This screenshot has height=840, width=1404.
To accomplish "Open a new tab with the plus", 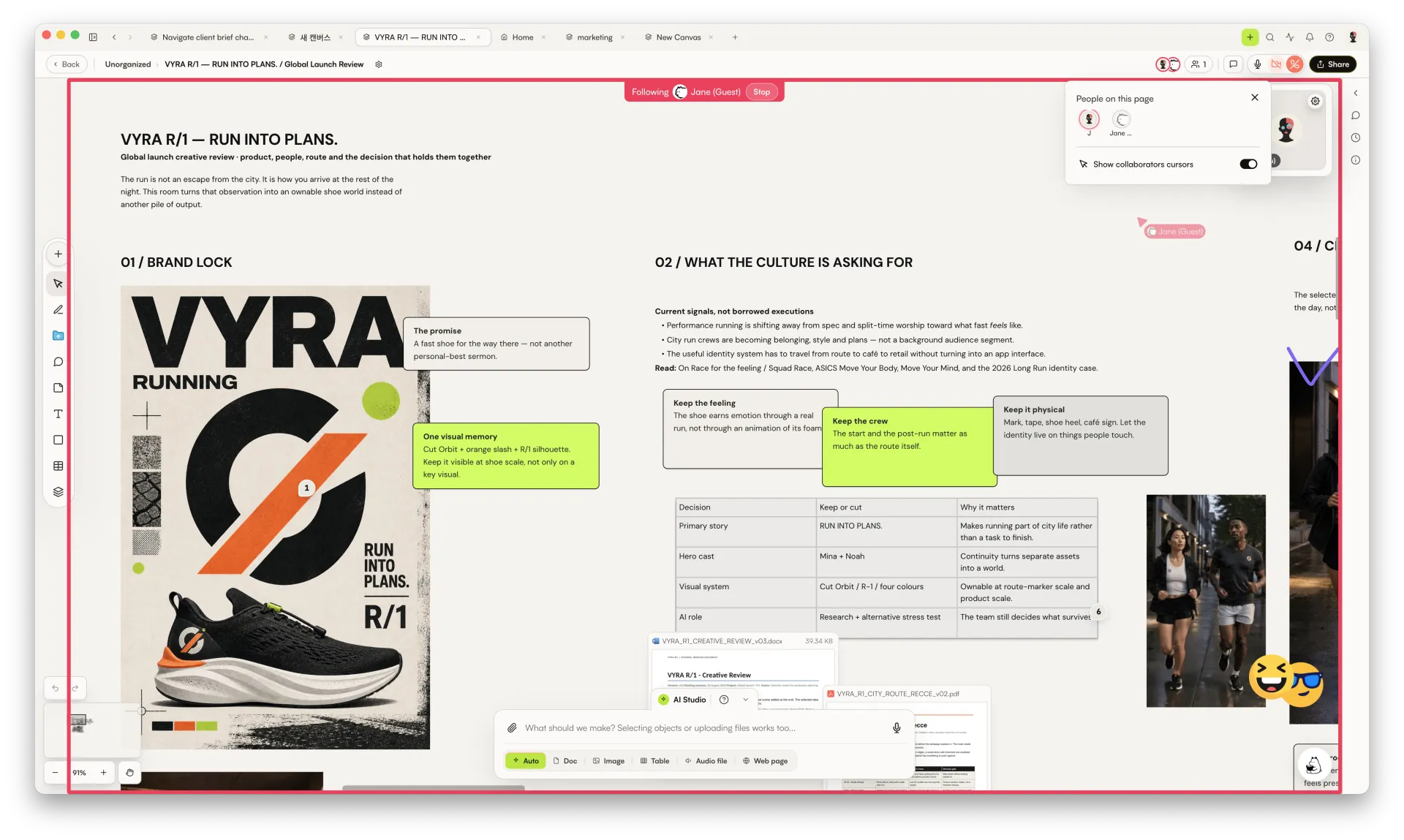I will pyautogui.click(x=735, y=37).
